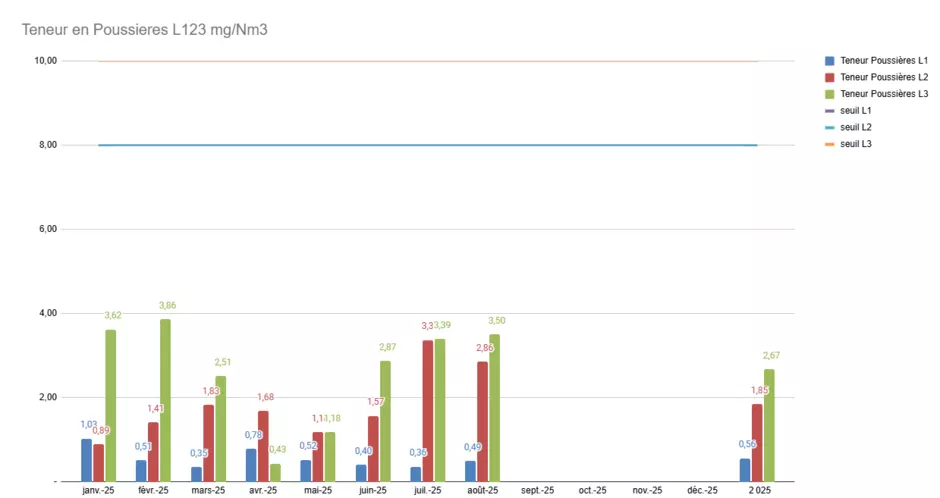Click the purple seuil L1 legend marker

pos(829,111)
